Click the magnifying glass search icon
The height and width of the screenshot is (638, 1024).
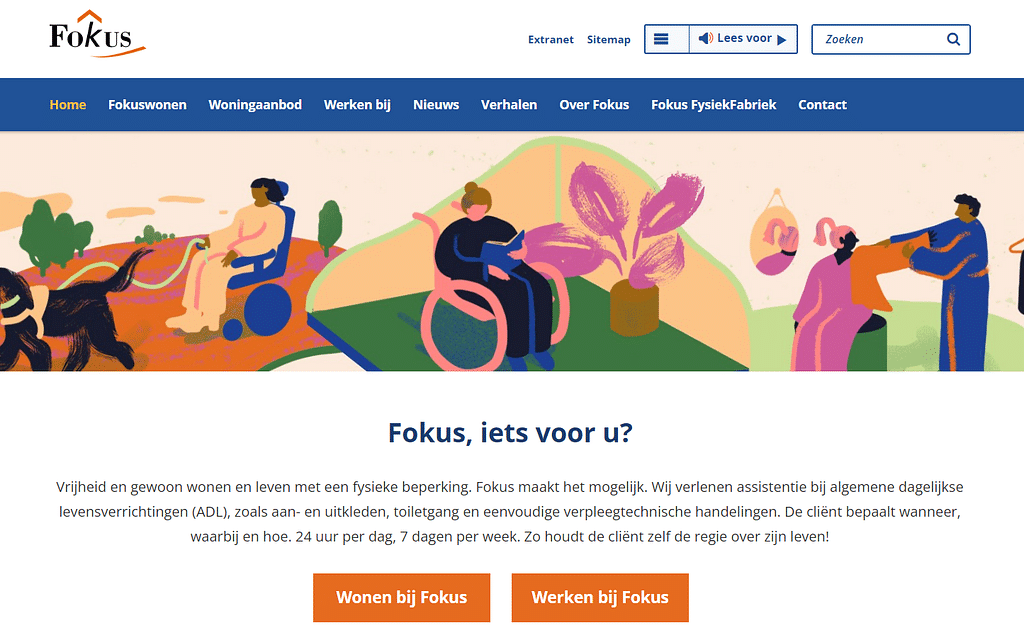coord(953,40)
